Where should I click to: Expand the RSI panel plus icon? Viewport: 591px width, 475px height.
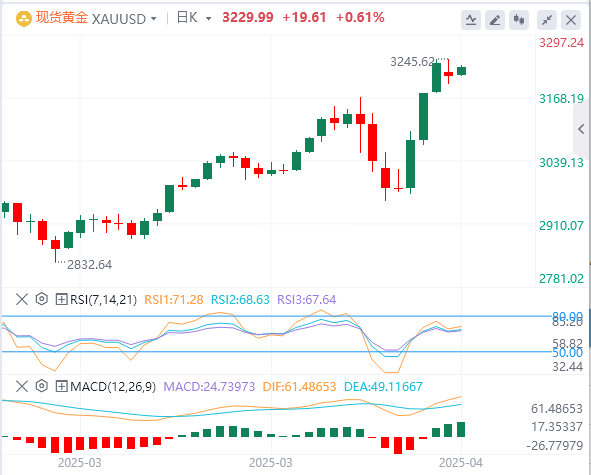(x=61, y=300)
